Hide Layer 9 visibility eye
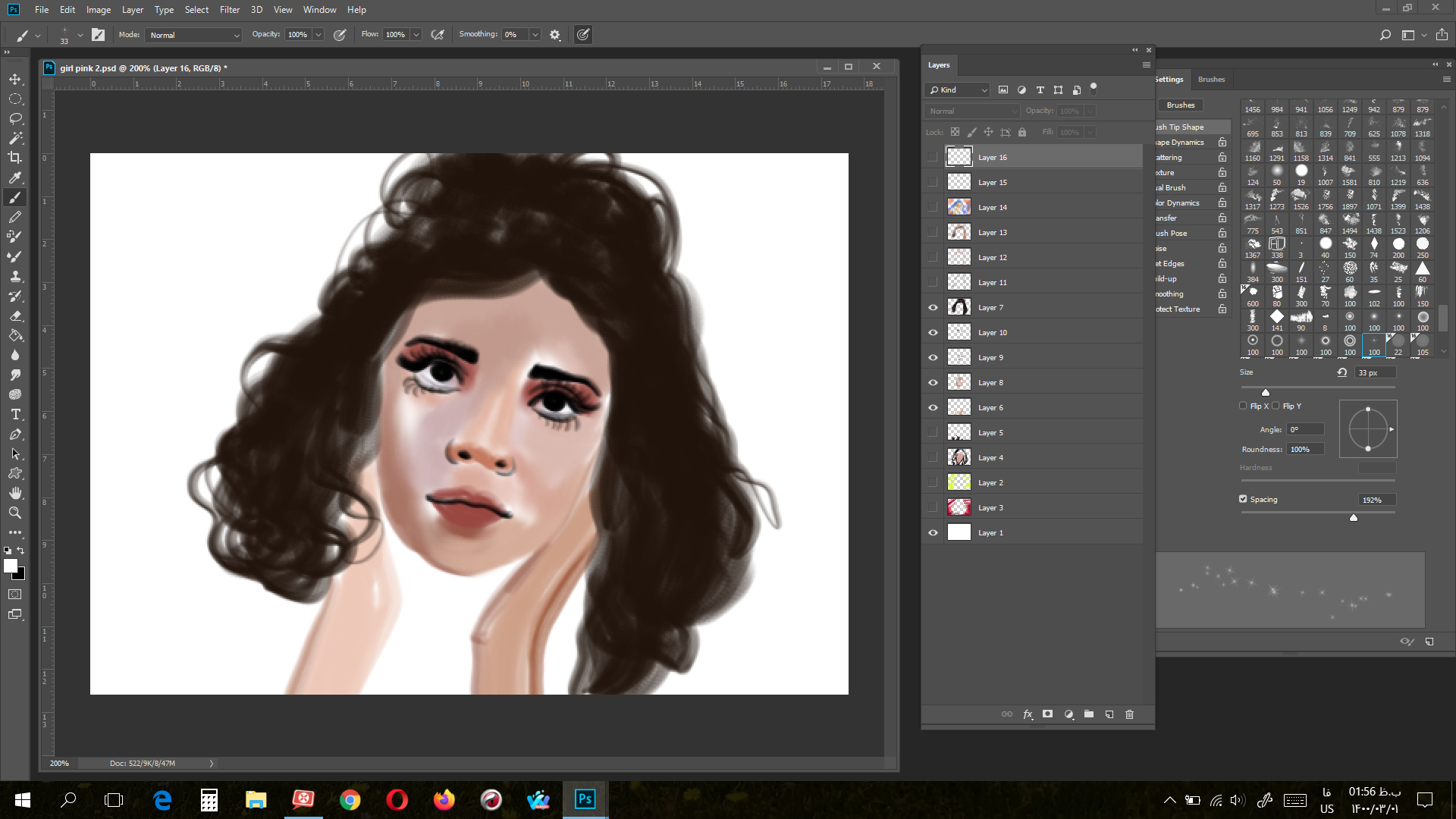The height and width of the screenshot is (819, 1456). click(933, 357)
